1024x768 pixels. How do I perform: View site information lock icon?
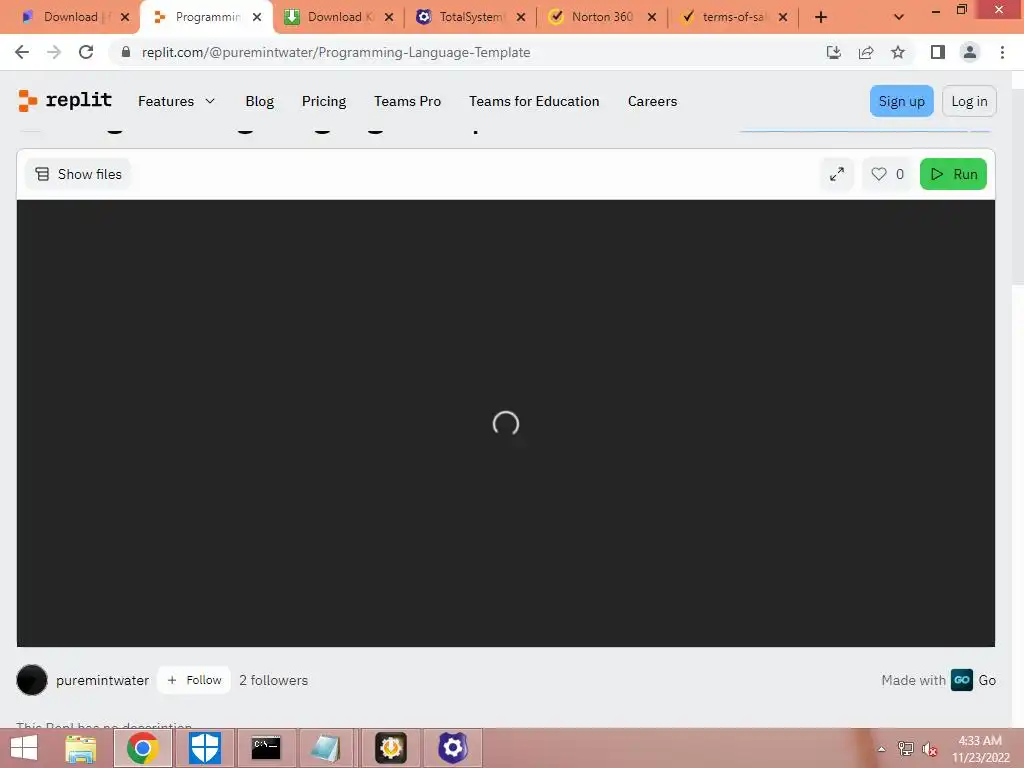[x=126, y=52]
